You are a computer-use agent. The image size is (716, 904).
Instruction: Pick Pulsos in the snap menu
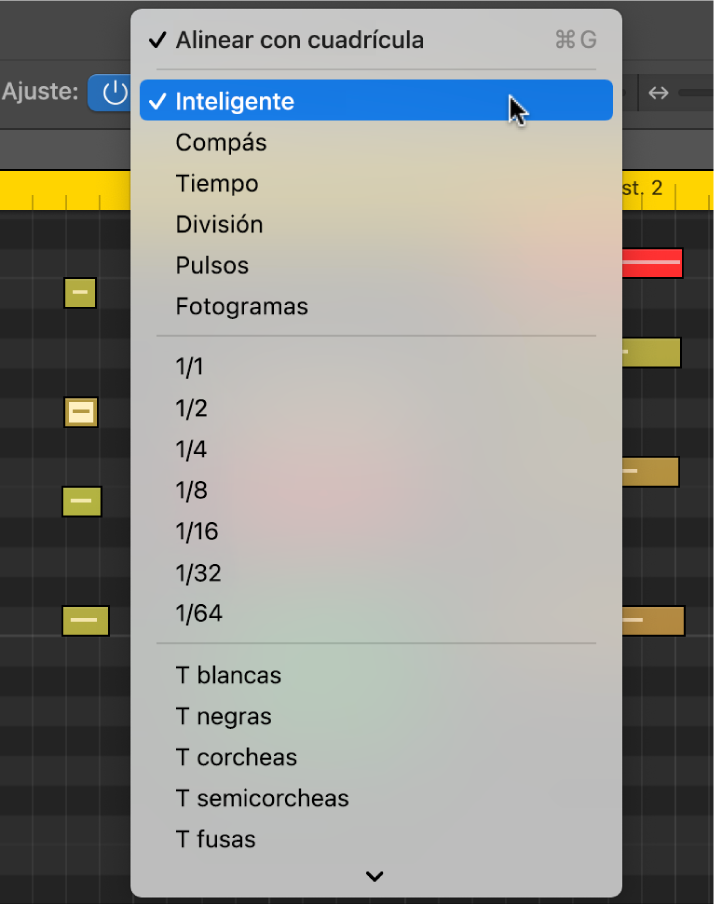(212, 265)
